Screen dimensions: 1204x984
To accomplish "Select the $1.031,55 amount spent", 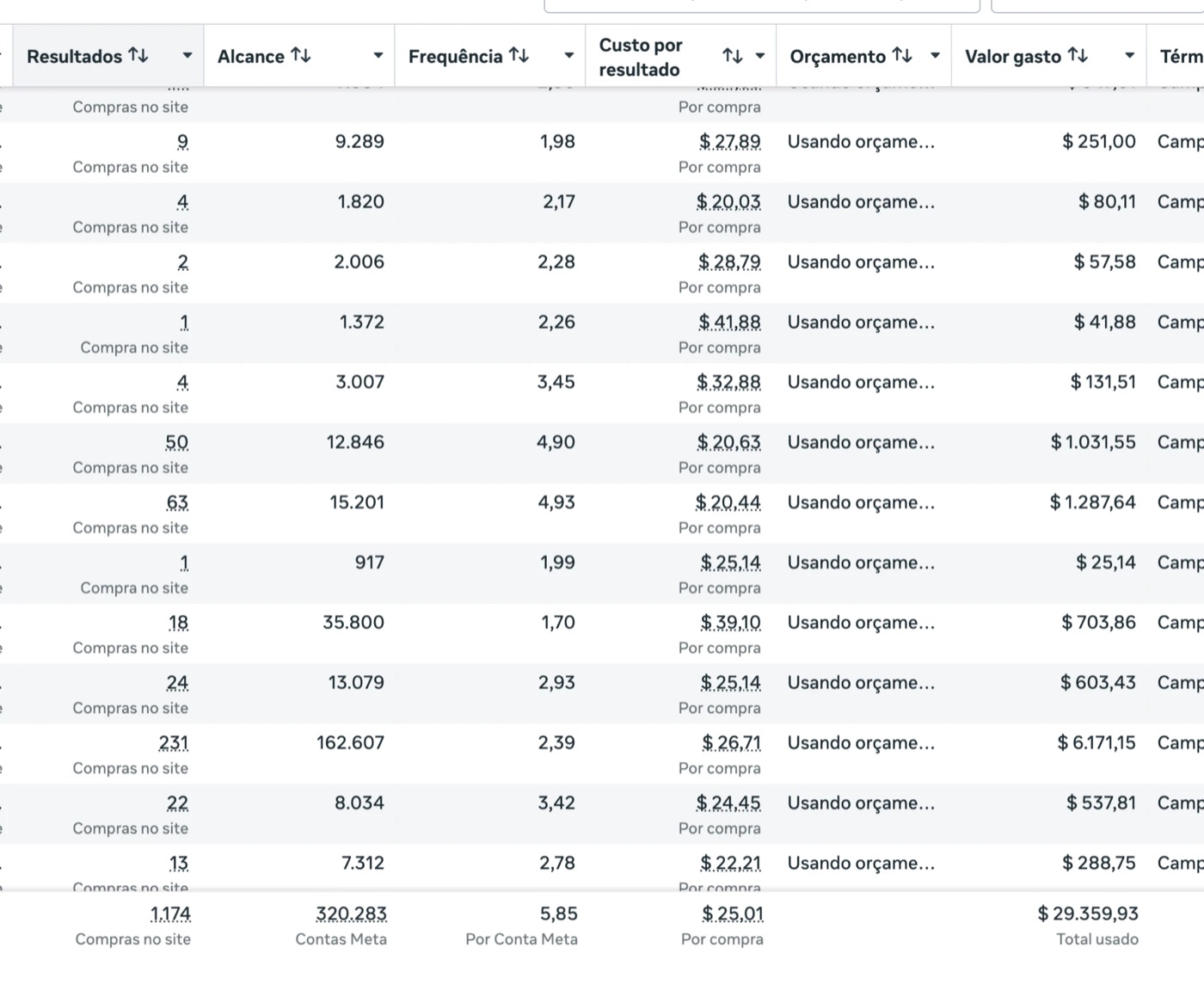I will tap(1093, 442).
